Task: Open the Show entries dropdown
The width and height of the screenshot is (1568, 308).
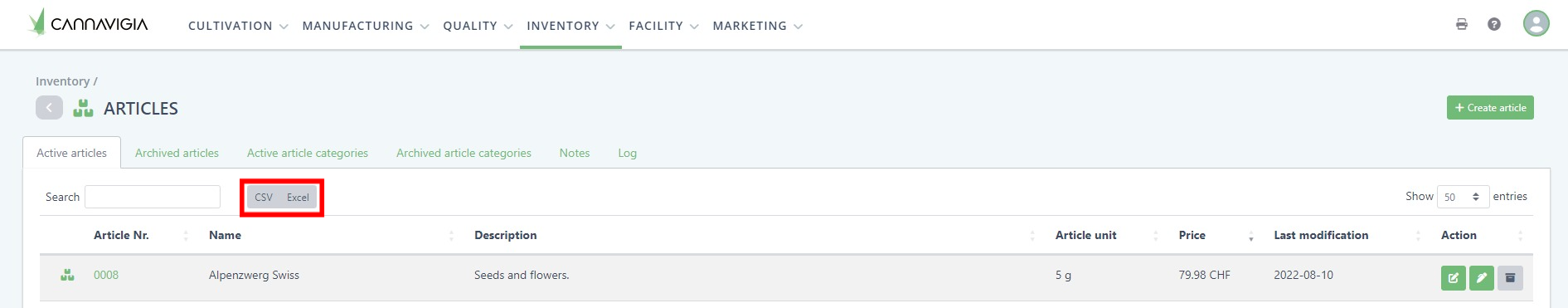Action: 1463,197
